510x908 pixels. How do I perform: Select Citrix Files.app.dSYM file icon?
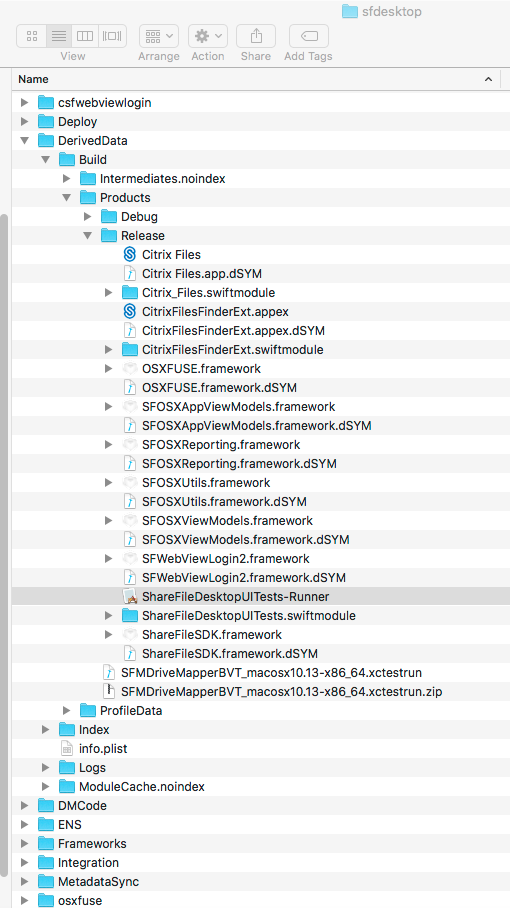[x=130, y=274]
